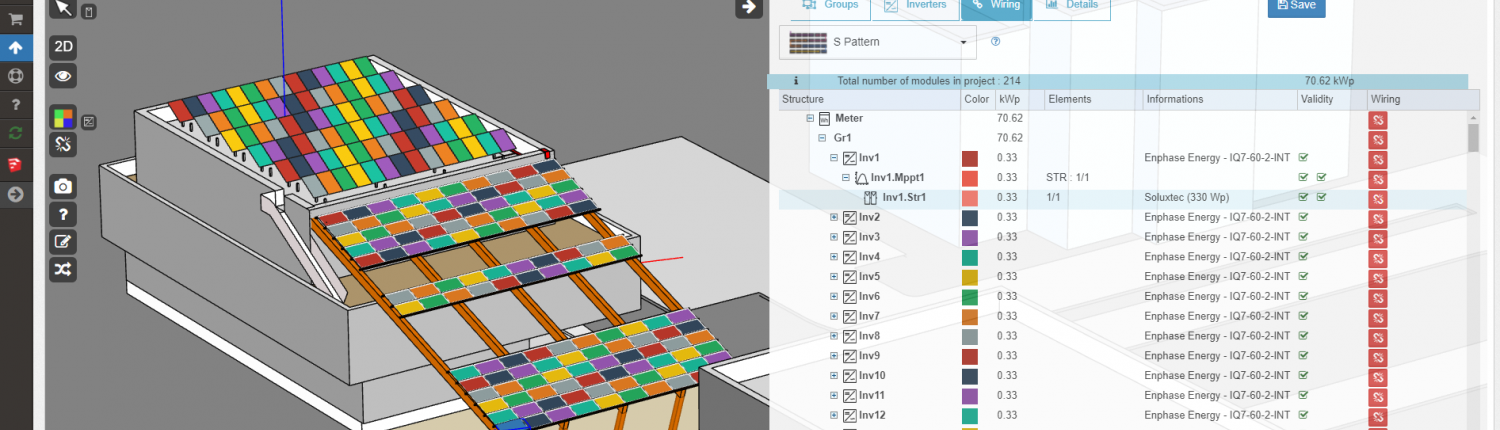
Task: Click the Inv12 row red wiring button
Action: (x=1378, y=415)
